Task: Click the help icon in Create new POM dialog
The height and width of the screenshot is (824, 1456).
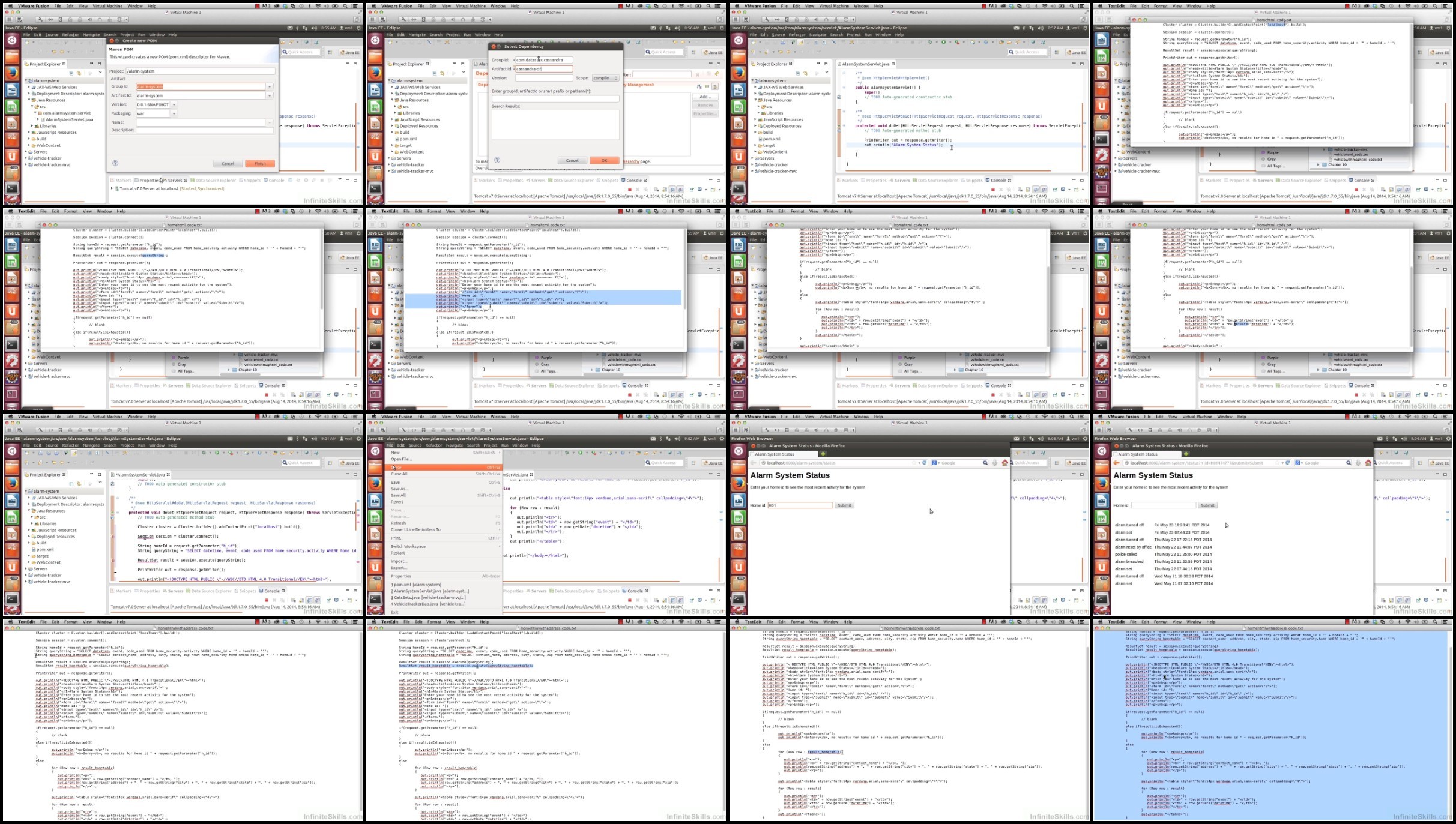Action: (x=115, y=163)
